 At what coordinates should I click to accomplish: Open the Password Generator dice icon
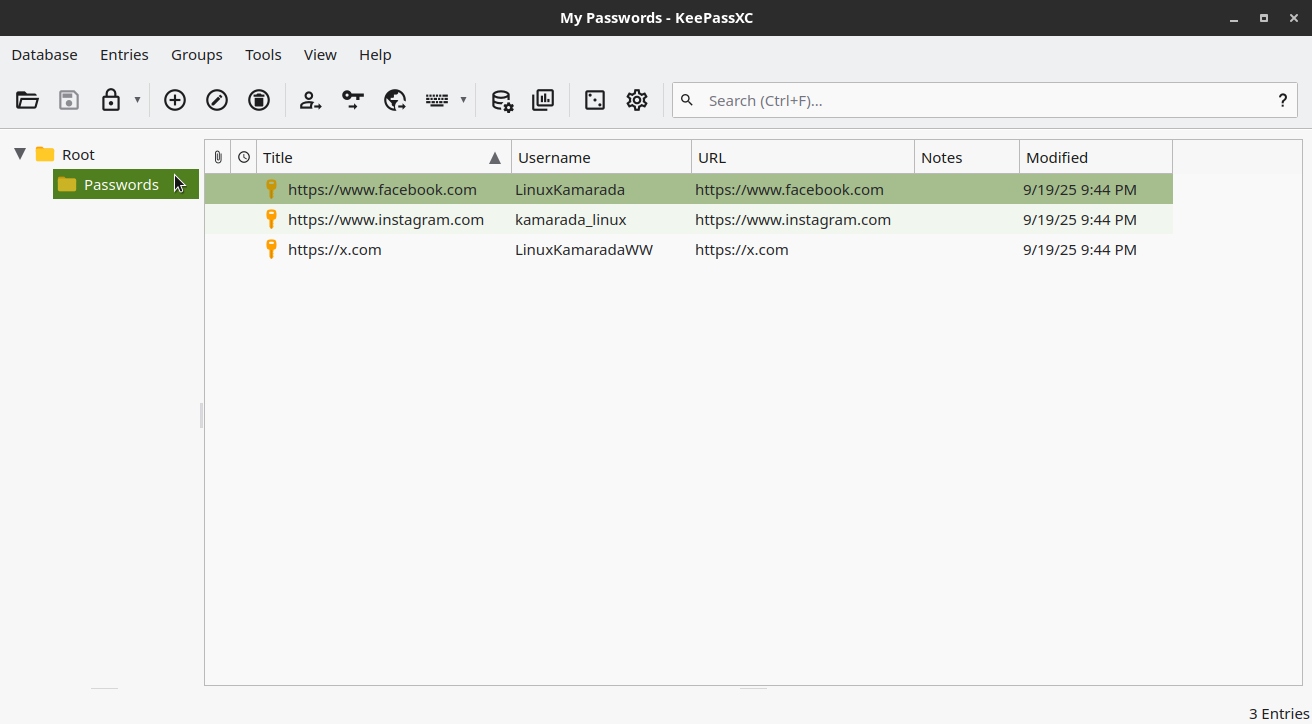click(x=595, y=100)
